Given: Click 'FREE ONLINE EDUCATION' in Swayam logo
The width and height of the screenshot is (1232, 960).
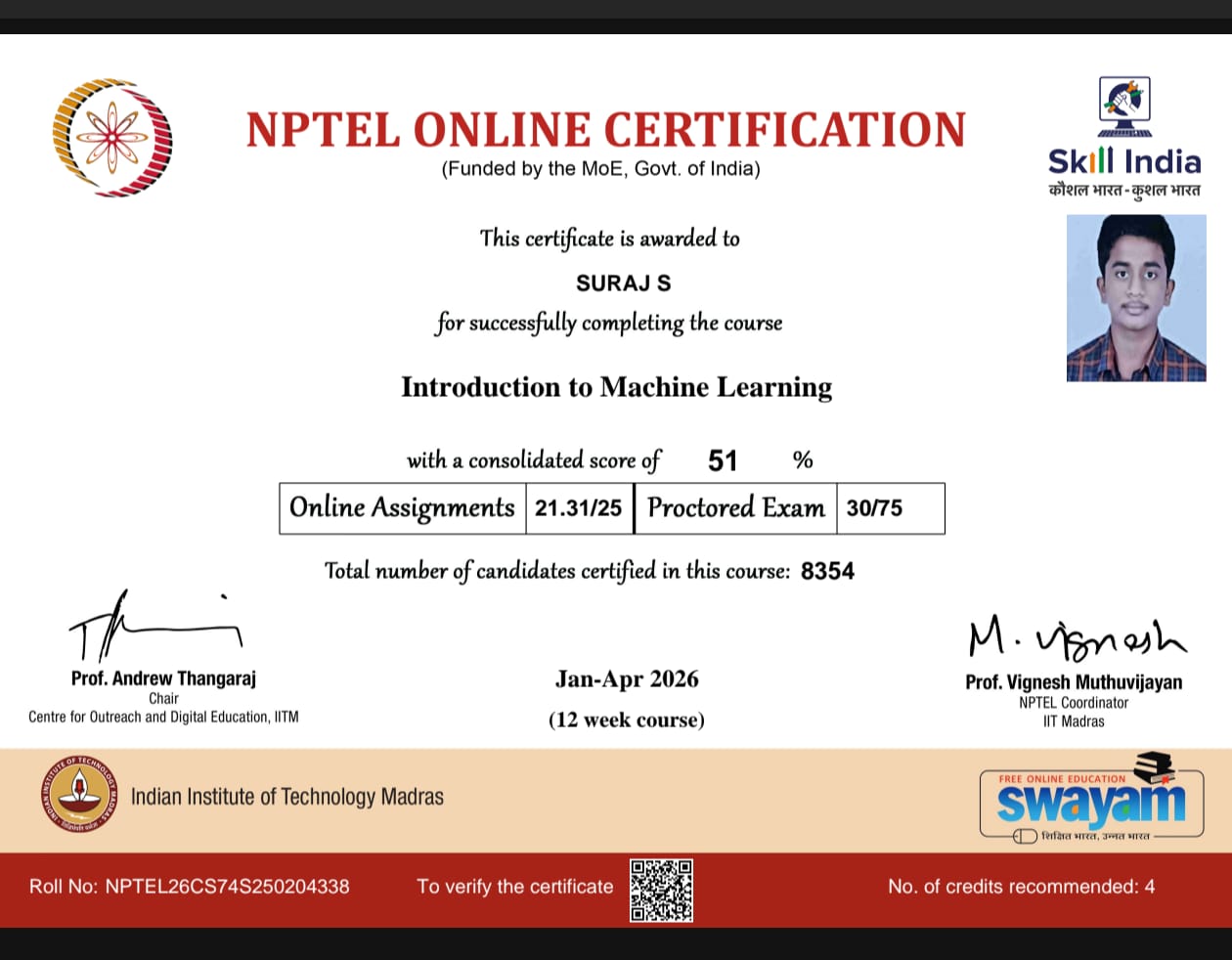Looking at the screenshot, I should pyautogui.click(x=1062, y=779).
